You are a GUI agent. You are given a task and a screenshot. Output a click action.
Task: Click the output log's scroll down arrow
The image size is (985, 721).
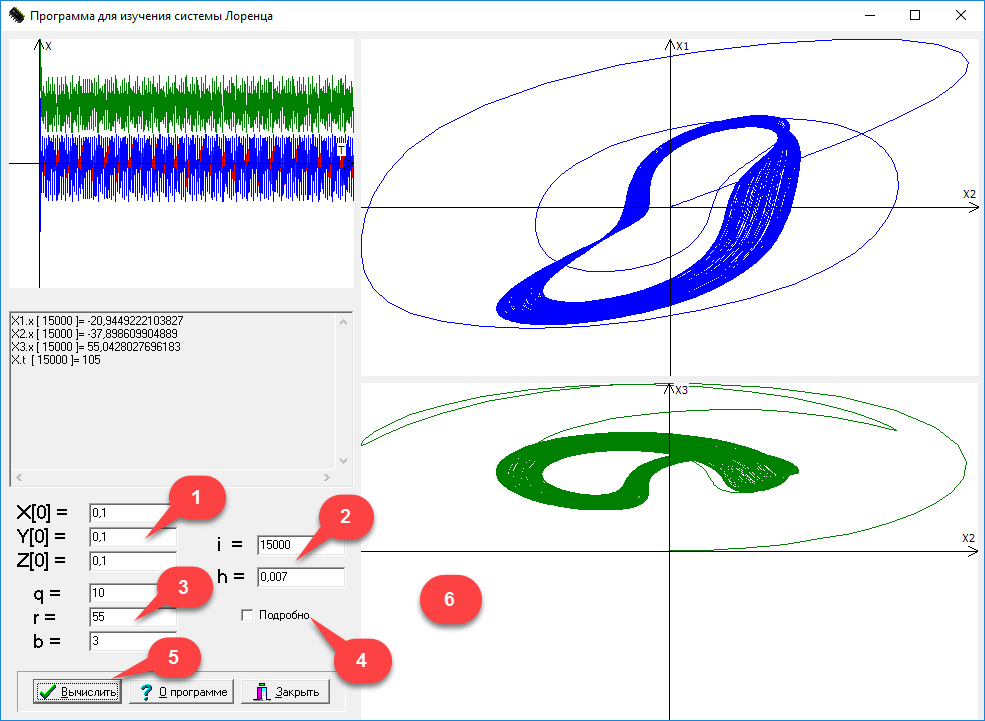pos(345,461)
